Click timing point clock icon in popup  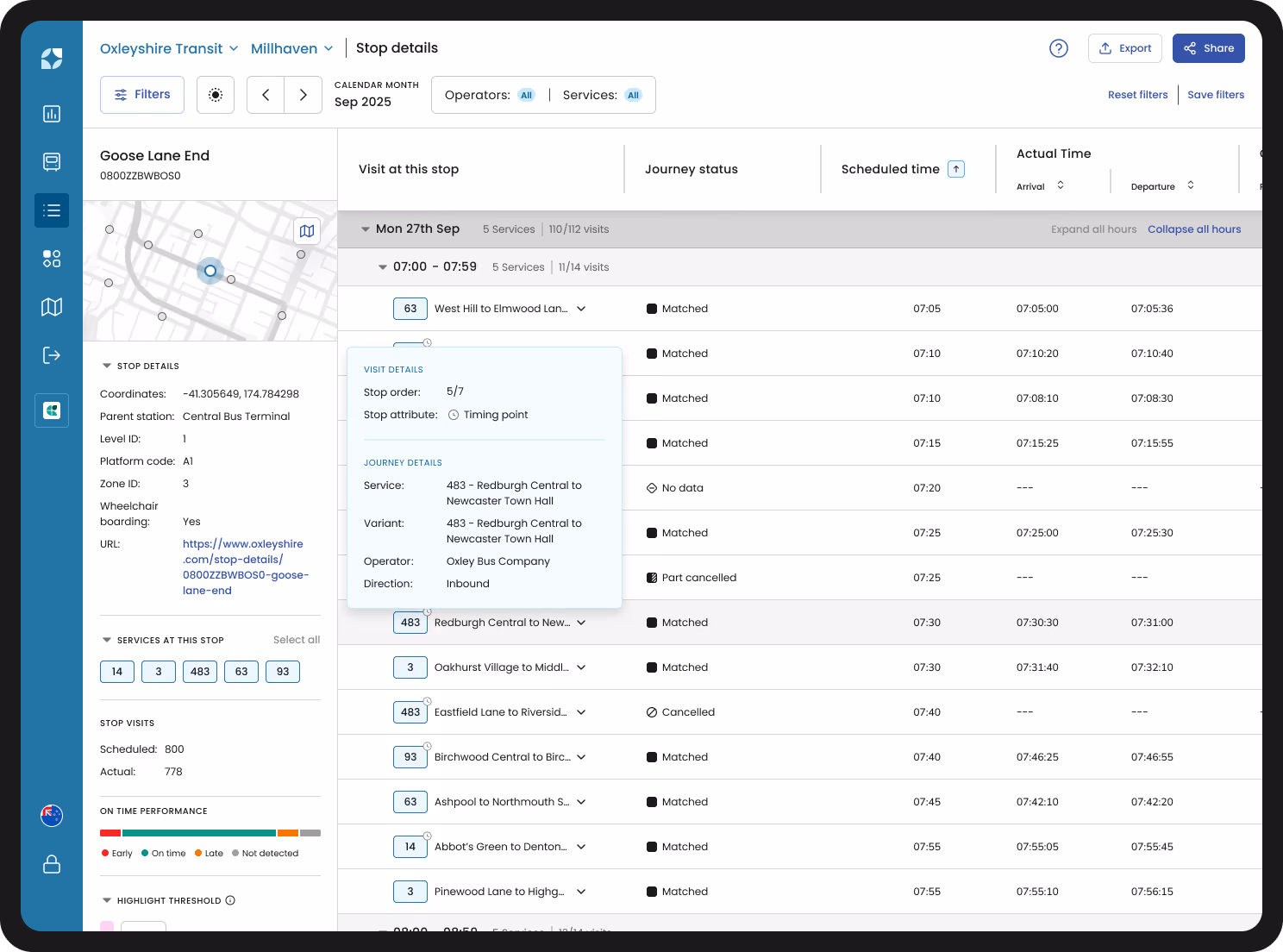click(x=454, y=415)
